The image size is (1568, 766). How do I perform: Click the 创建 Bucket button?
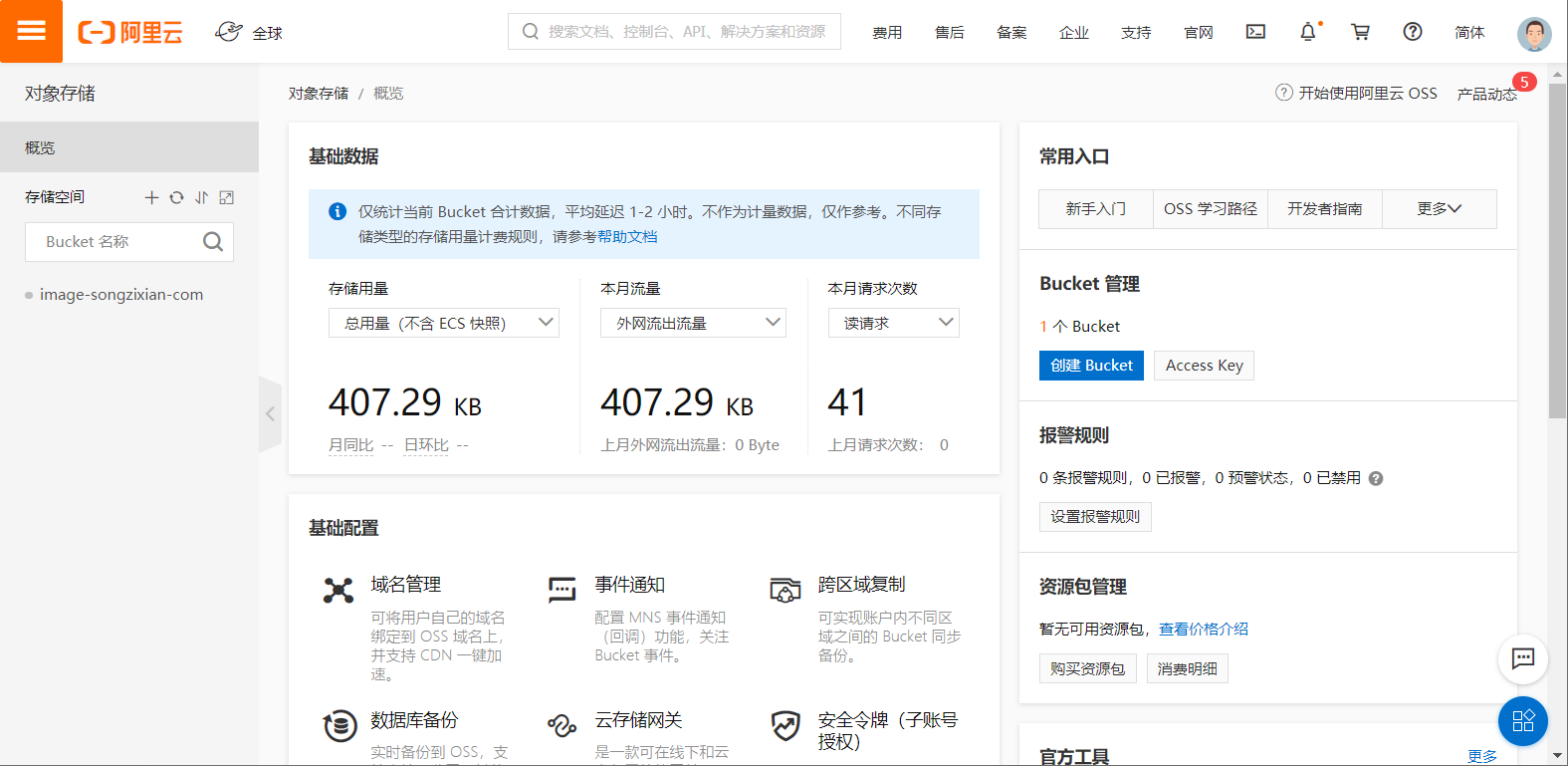click(1092, 366)
